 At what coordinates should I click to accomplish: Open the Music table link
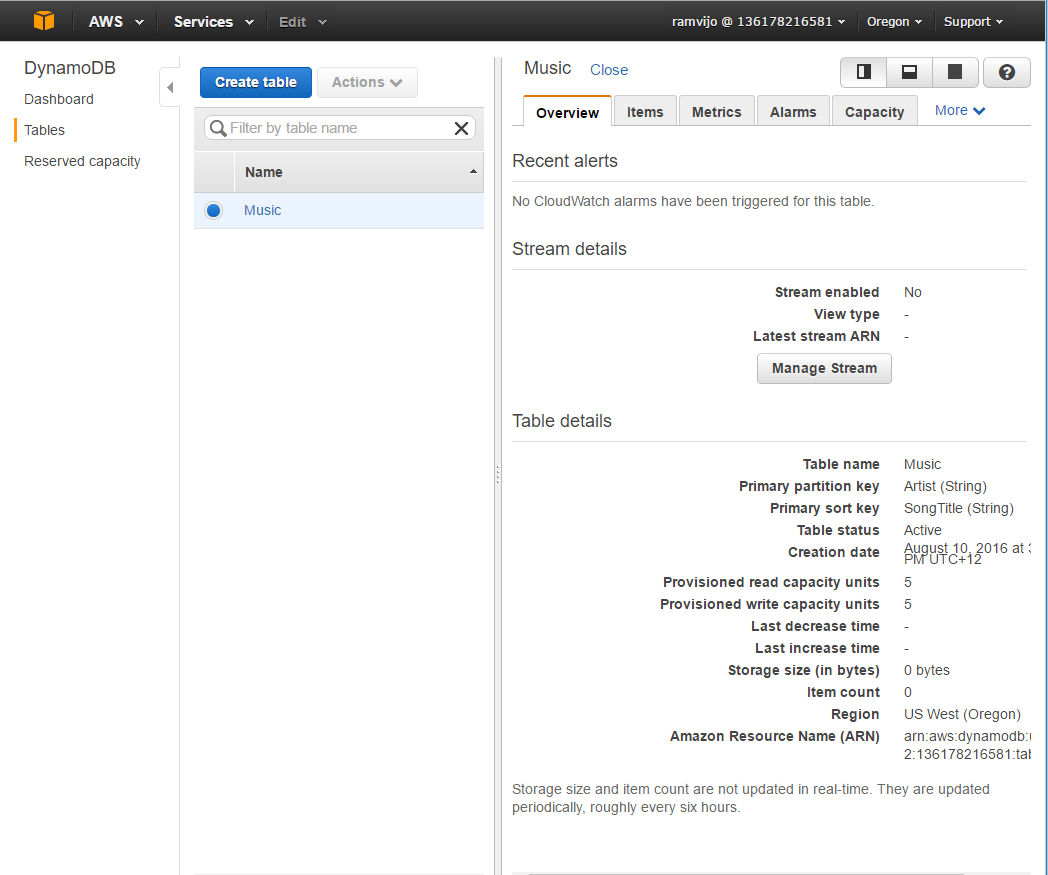click(x=262, y=211)
